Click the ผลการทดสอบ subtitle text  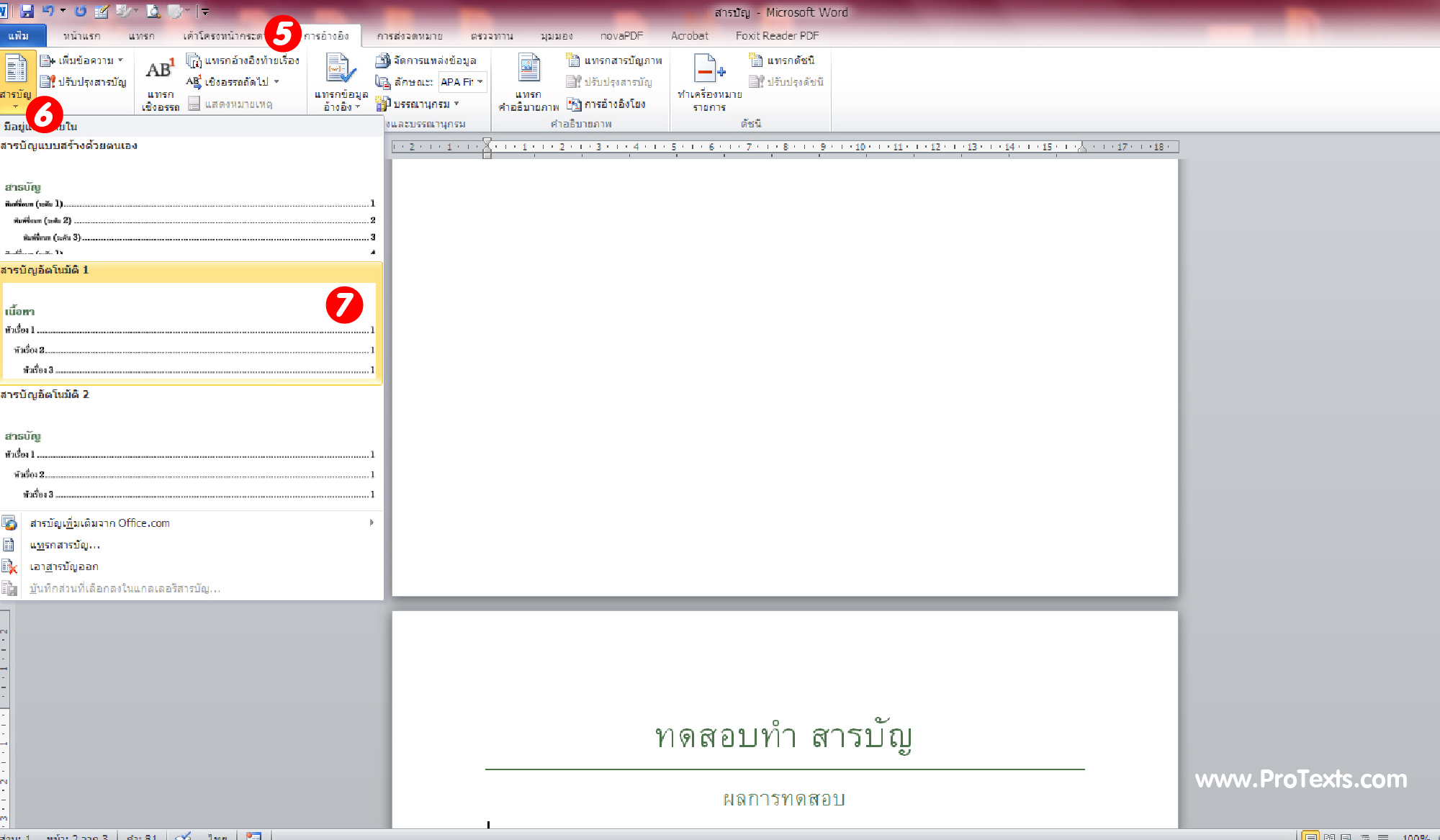click(x=784, y=799)
